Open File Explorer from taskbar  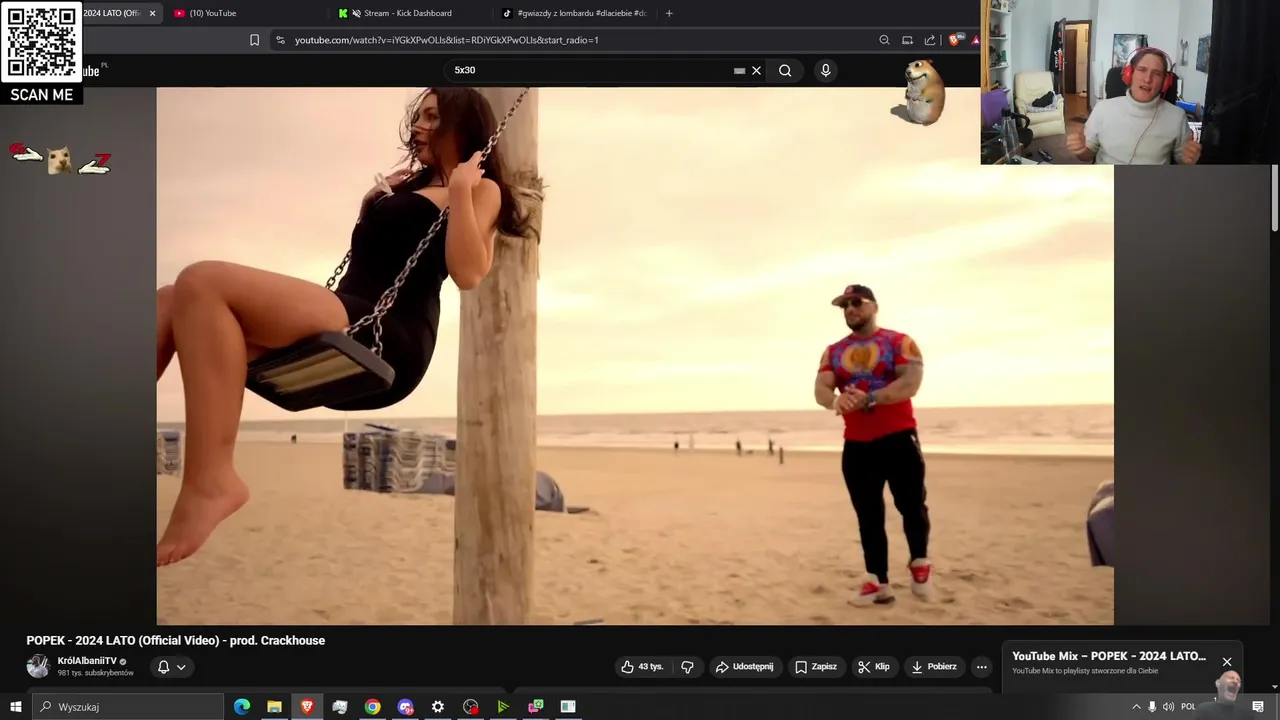point(274,707)
